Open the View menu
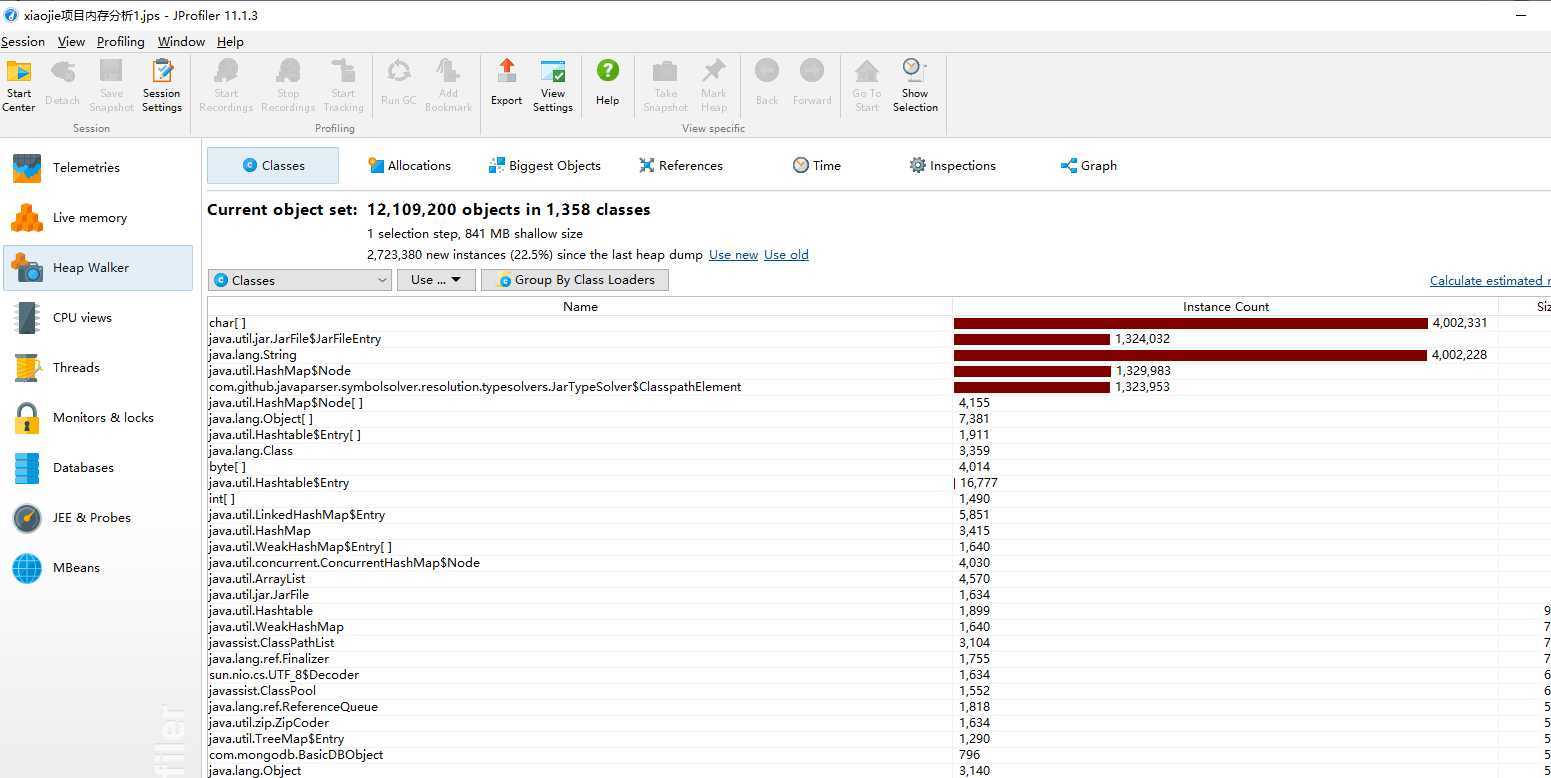 (71, 42)
